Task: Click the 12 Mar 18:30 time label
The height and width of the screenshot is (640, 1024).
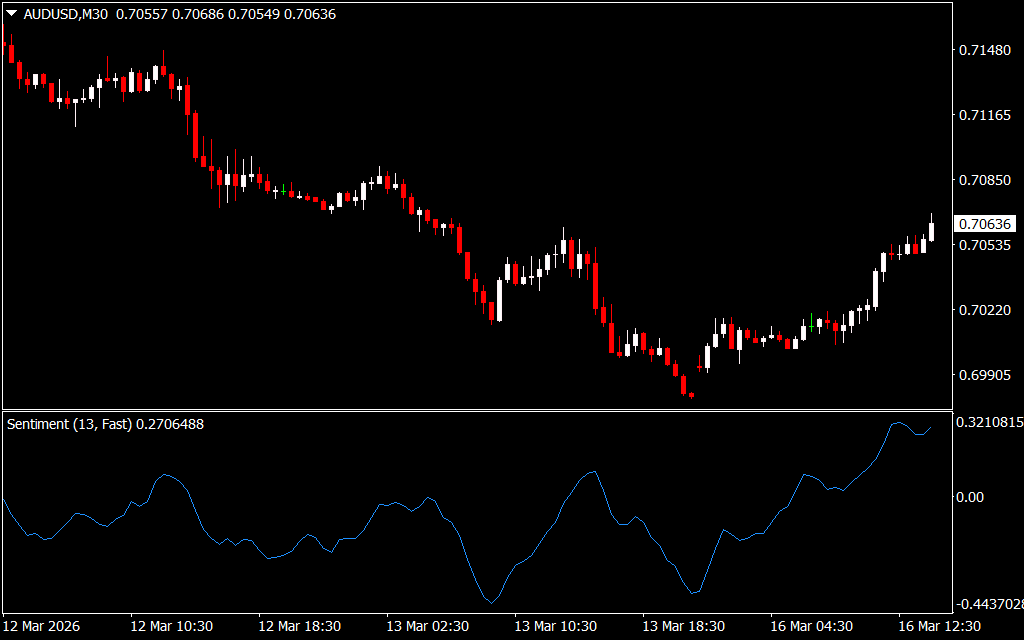Action: point(300,626)
